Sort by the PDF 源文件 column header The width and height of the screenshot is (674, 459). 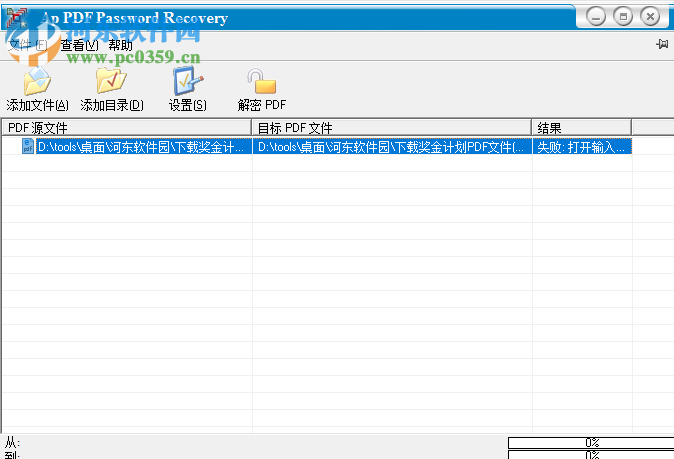click(x=127, y=128)
